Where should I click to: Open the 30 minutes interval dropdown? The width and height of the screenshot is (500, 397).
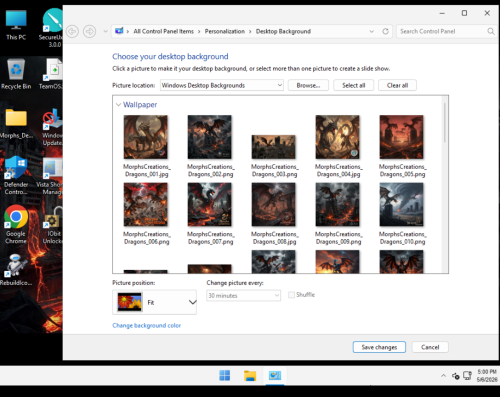click(243, 295)
